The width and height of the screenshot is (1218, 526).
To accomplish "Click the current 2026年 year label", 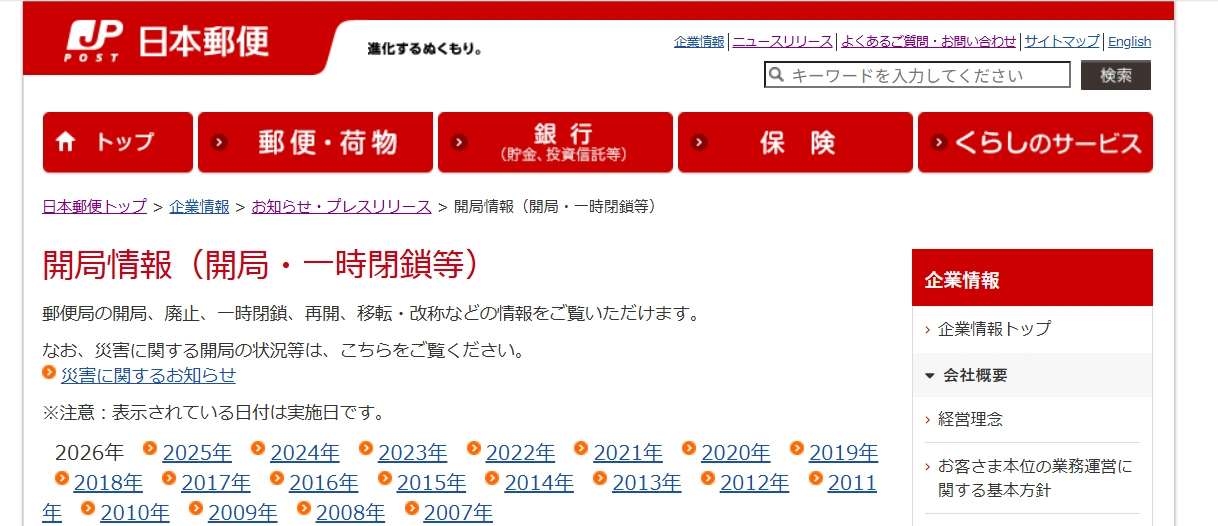I will (x=90, y=453).
